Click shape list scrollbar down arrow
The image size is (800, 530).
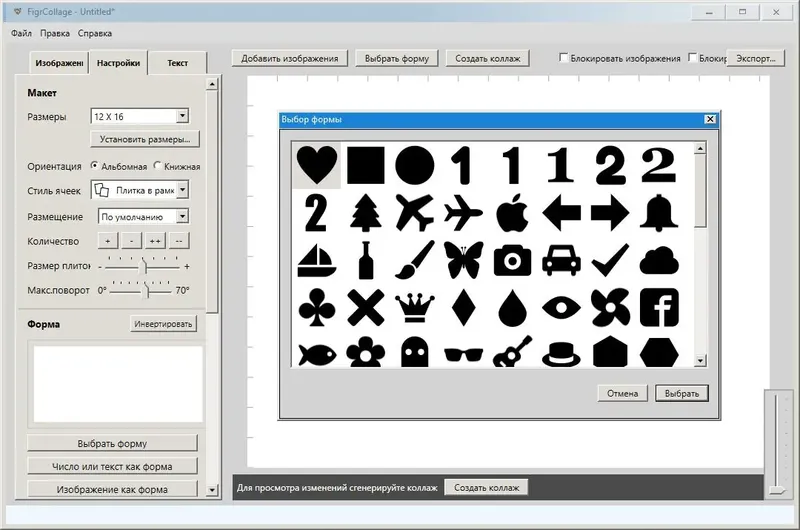(x=700, y=360)
